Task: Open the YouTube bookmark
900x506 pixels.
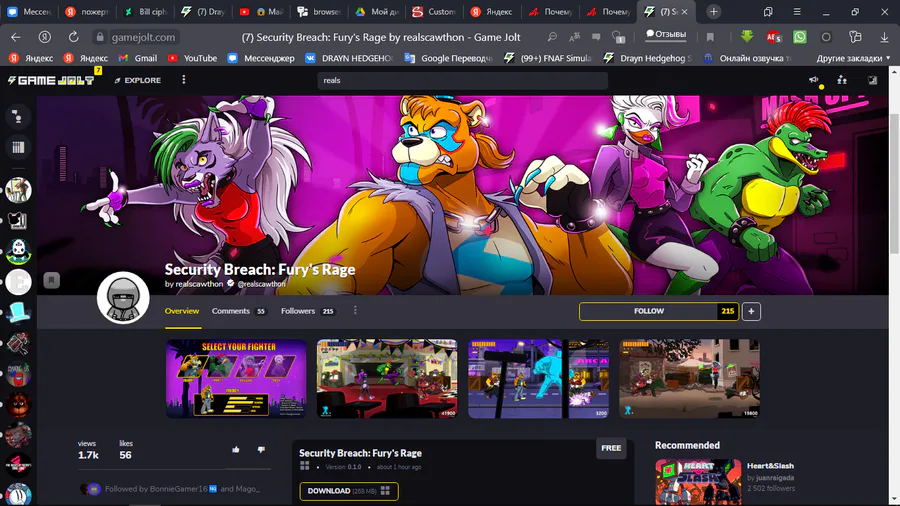Action: pyautogui.click(x=192, y=58)
